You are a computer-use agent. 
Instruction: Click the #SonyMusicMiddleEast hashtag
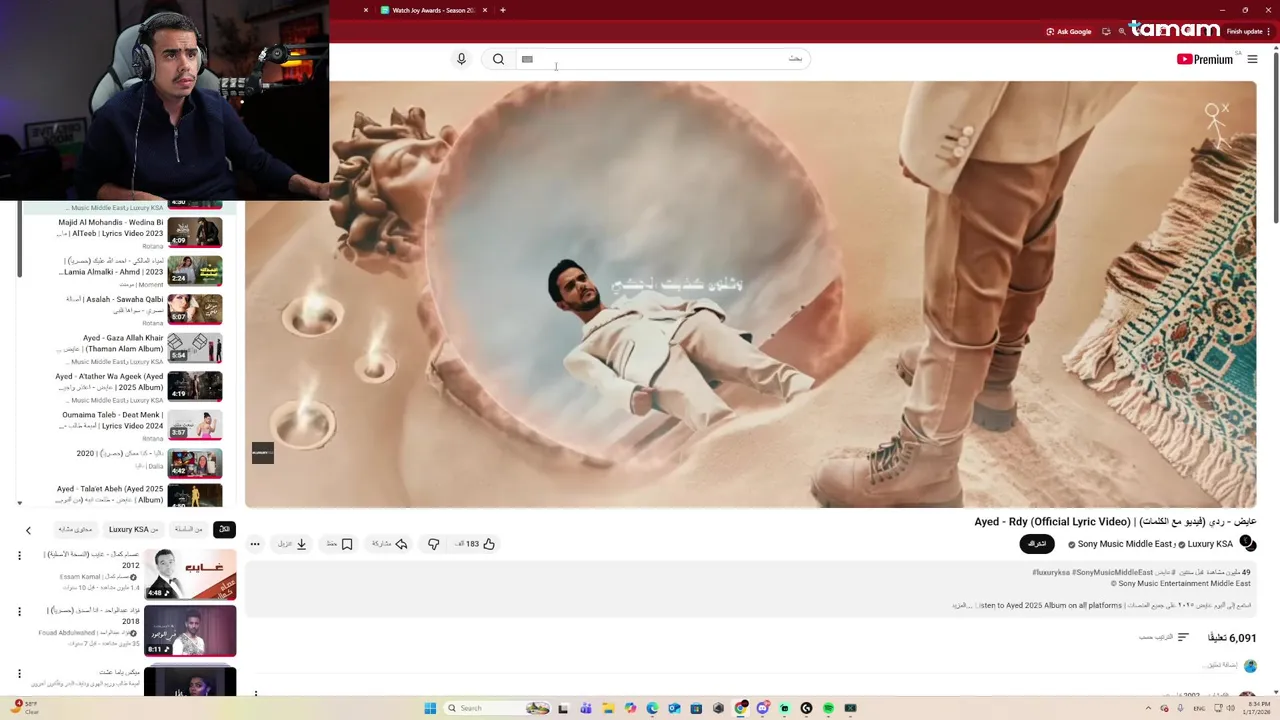point(1112,573)
